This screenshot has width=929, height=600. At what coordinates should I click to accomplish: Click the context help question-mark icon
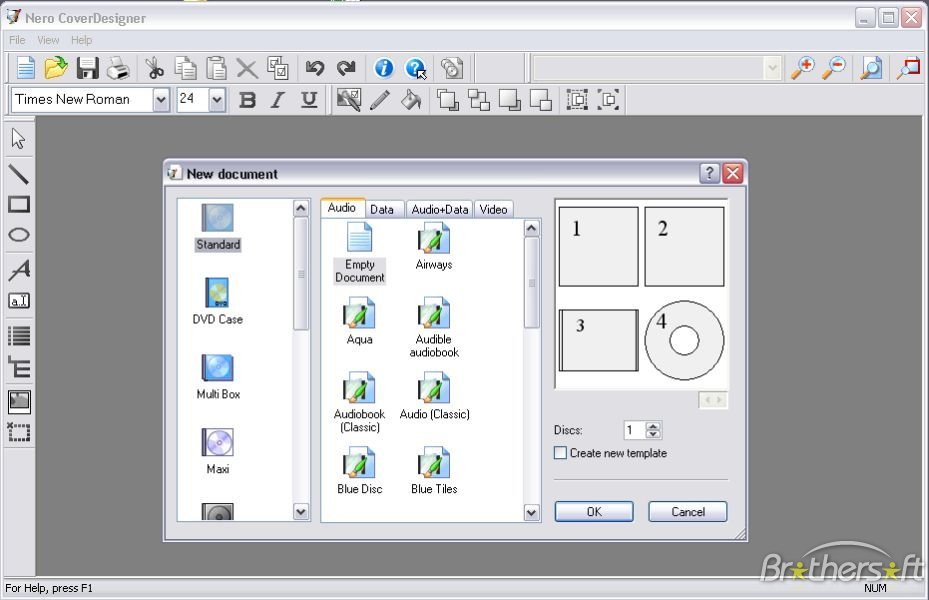coord(415,69)
